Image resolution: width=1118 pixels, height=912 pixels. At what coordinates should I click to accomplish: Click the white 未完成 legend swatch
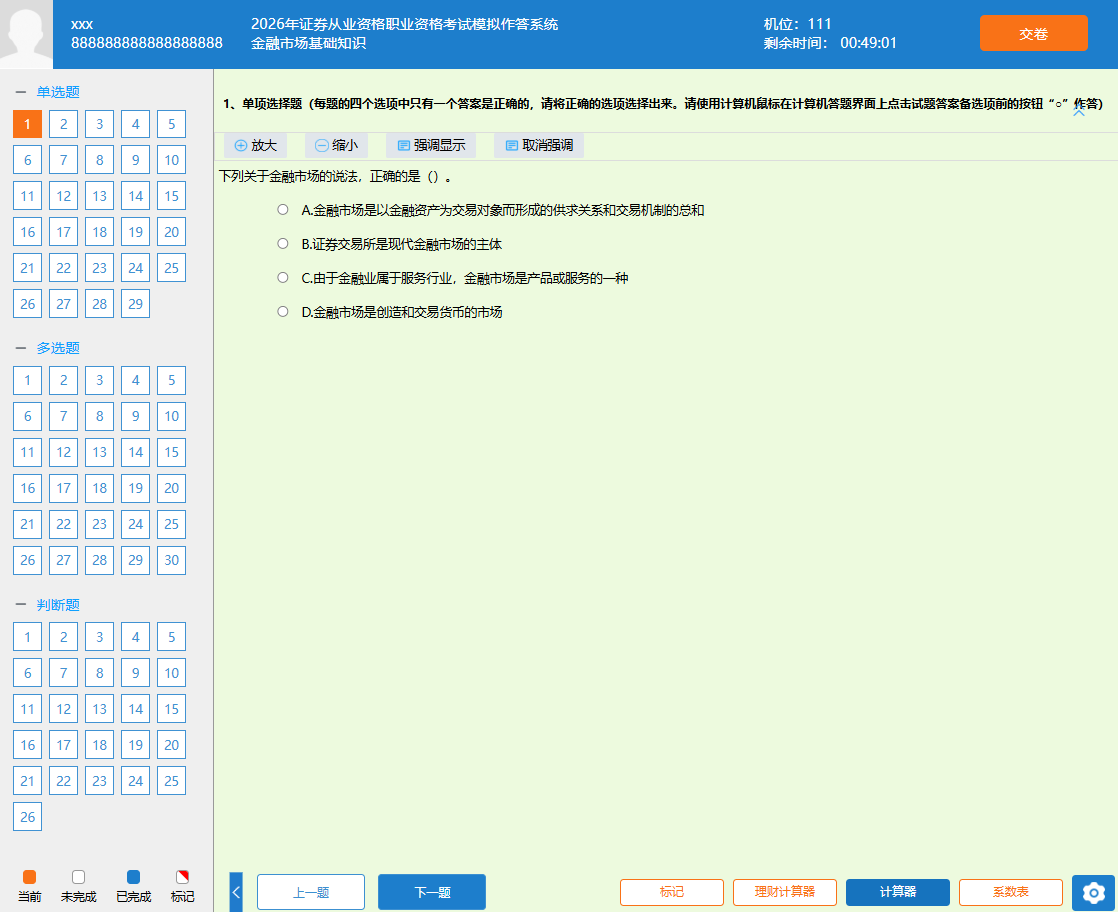click(78, 877)
